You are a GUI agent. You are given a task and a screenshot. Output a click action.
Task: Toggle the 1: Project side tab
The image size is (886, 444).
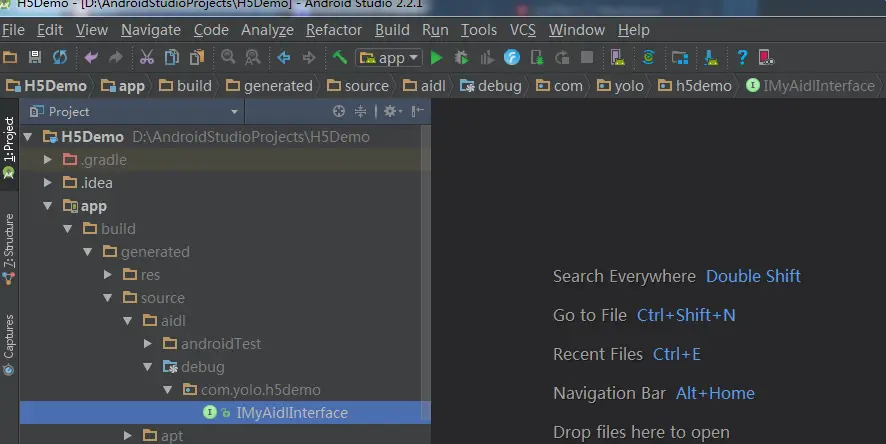(x=8, y=147)
